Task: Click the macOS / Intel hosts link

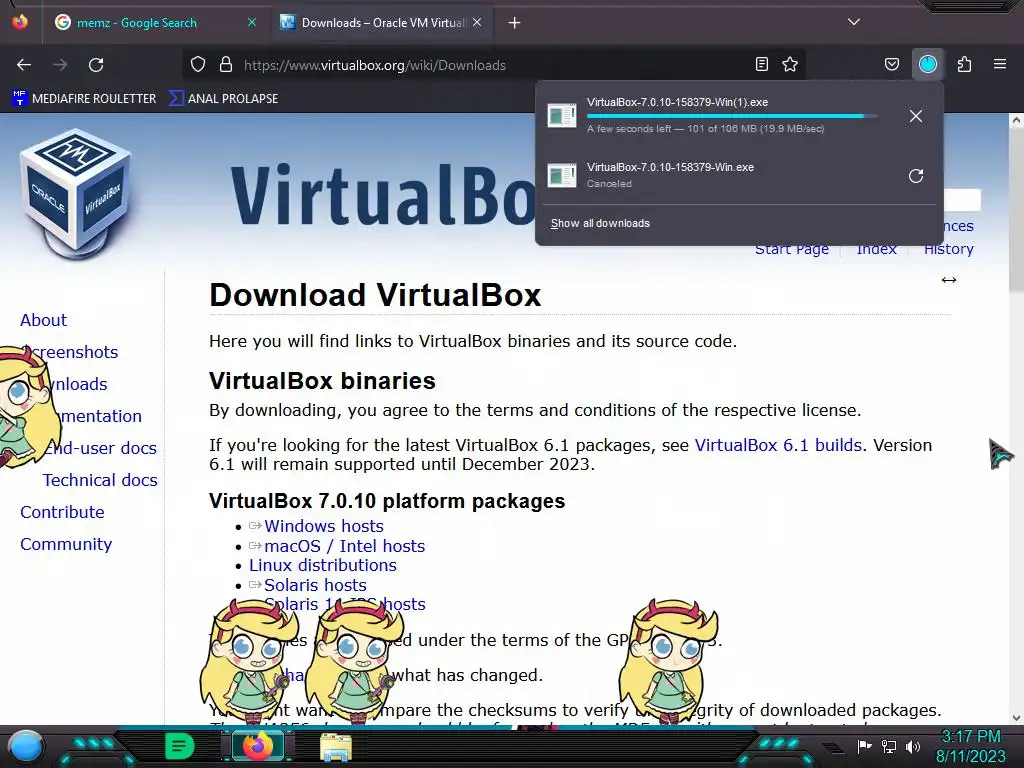Action: pyautogui.click(x=344, y=546)
